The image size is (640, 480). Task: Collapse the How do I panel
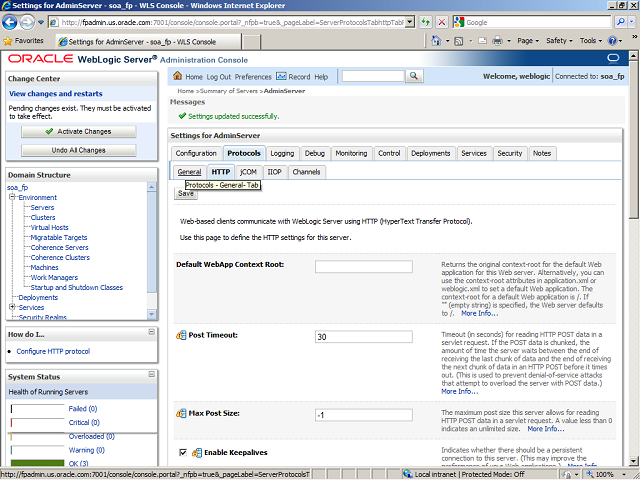[x=151, y=334]
